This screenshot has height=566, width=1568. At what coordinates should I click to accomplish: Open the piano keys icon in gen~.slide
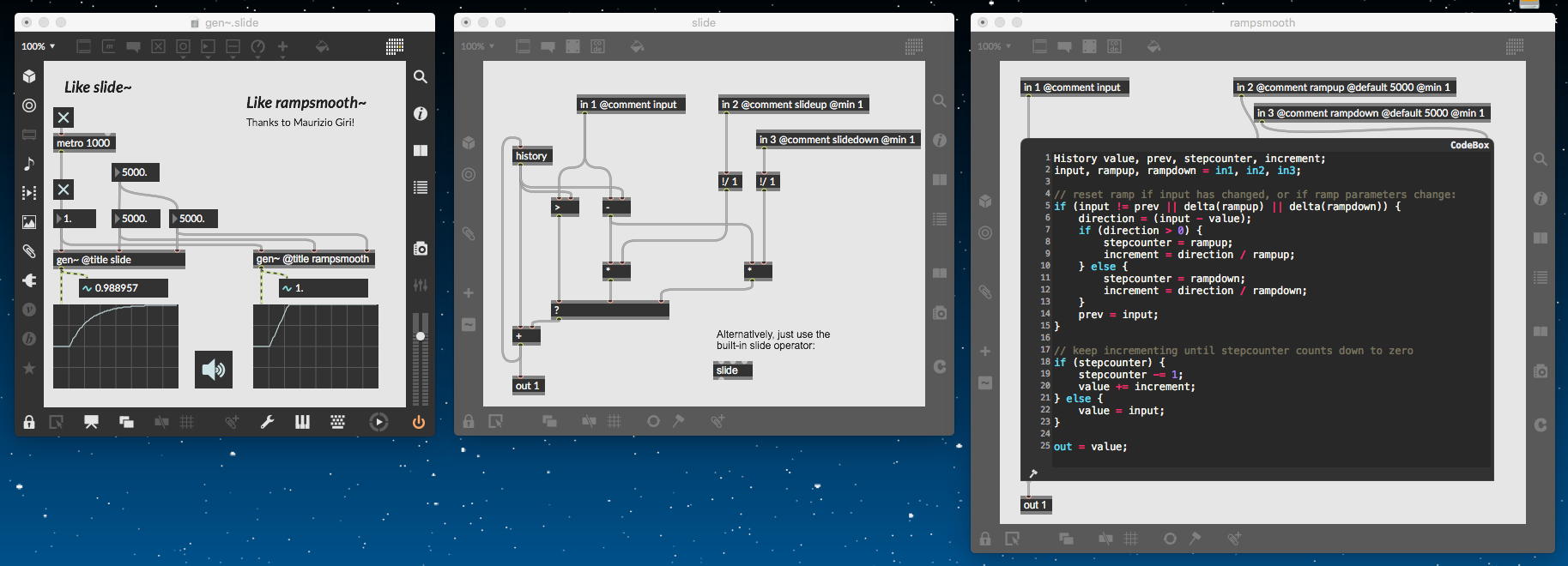pos(302,421)
